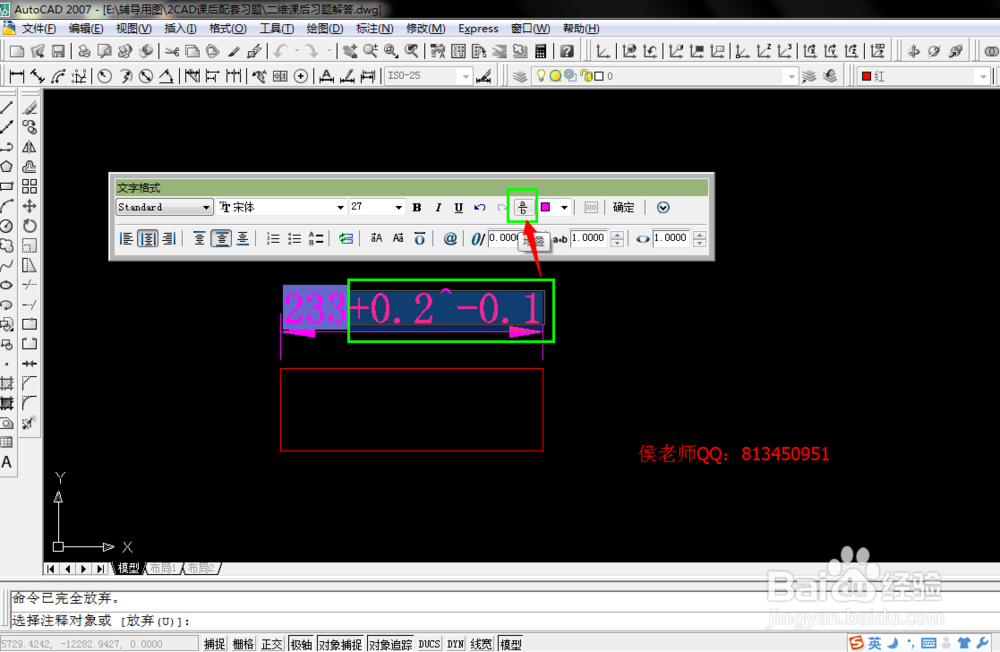Insert field icon in Text Formatting
The image size is (1000, 652).
[x=346, y=239]
